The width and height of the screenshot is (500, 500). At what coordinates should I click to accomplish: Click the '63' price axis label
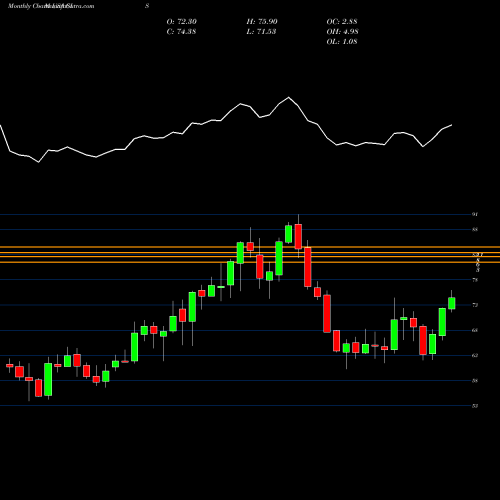pos(475,356)
